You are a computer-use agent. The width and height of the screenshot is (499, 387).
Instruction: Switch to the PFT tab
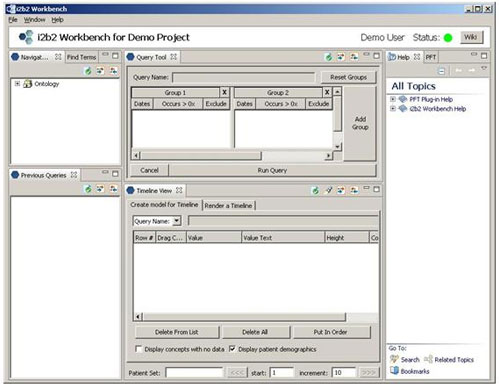431,57
